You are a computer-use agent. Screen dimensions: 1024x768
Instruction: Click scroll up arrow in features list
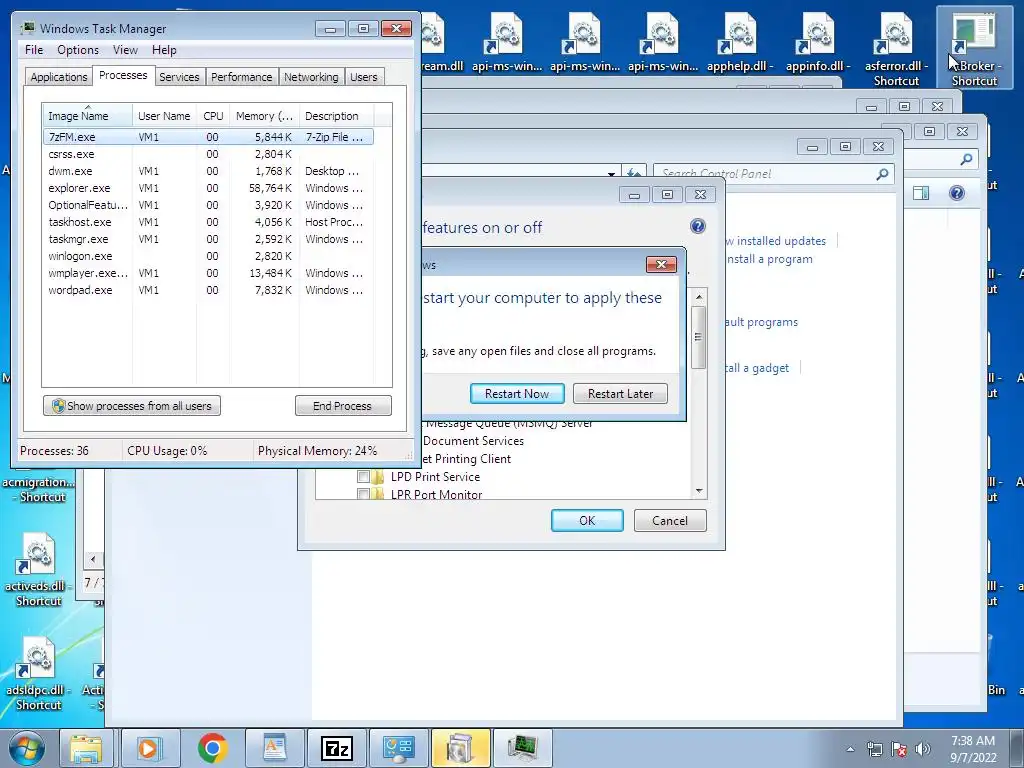[699, 297]
